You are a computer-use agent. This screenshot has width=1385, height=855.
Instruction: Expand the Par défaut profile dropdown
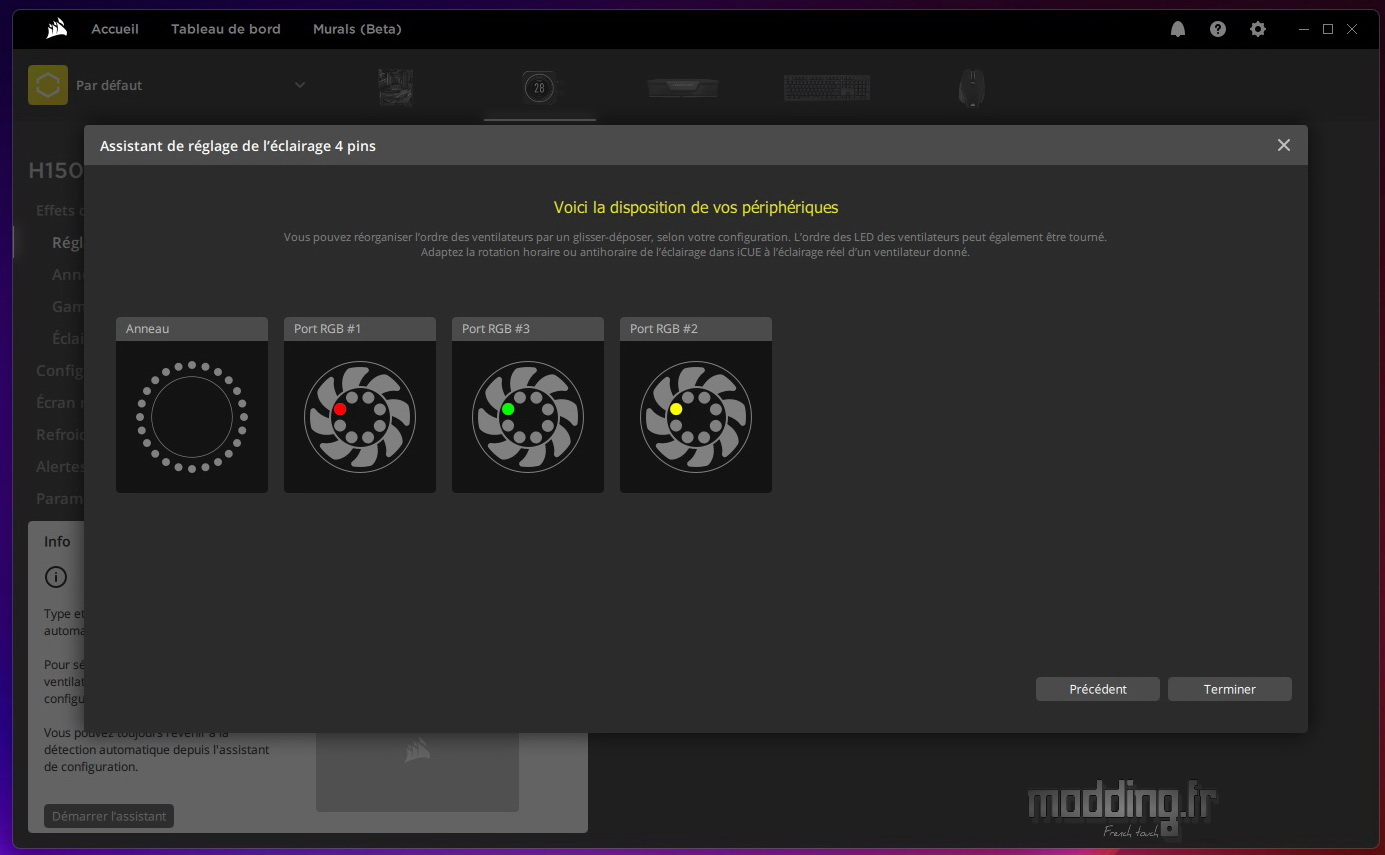(x=300, y=85)
